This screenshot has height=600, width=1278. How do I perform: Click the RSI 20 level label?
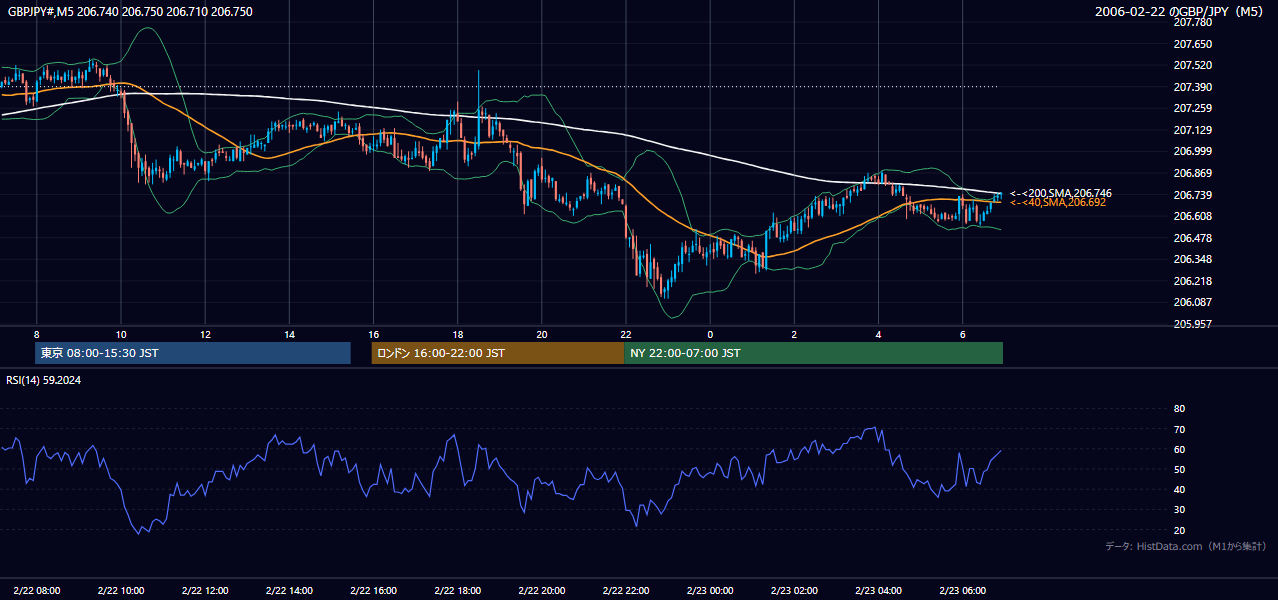tap(1179, 530)
